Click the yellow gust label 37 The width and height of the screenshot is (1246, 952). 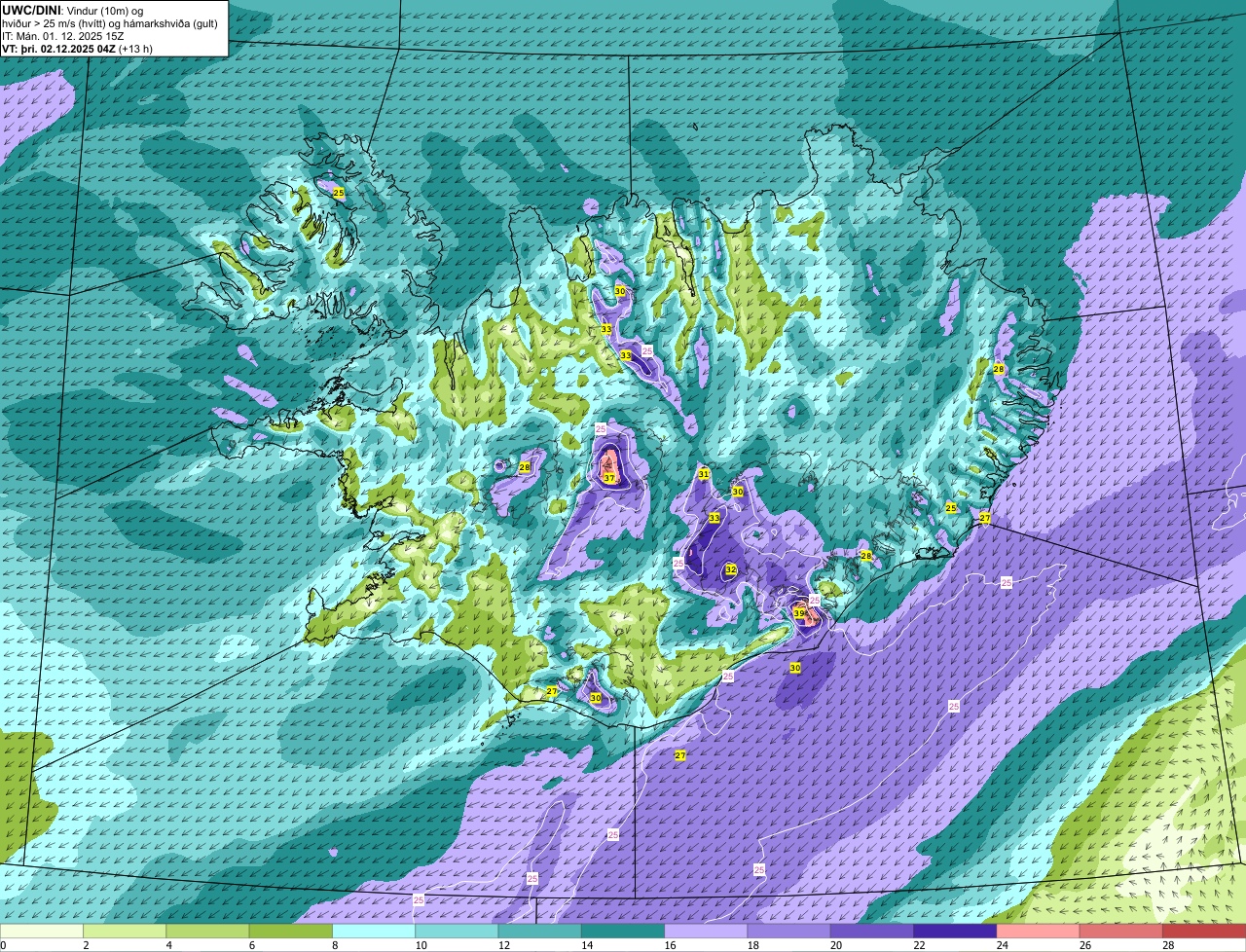point(609,478)
